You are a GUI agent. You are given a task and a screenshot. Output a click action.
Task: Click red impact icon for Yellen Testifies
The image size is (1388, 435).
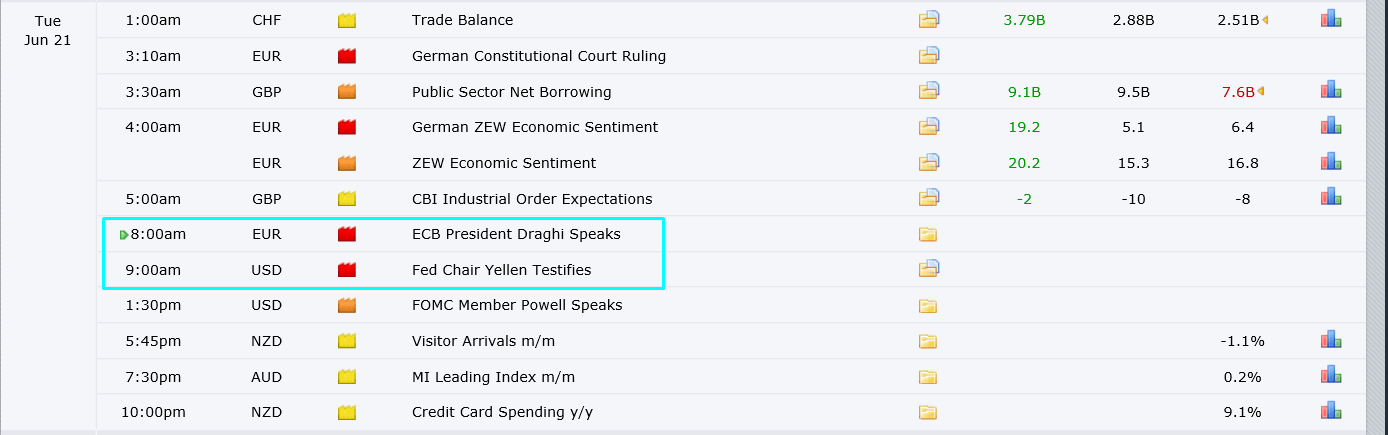[x=347, y=270]
